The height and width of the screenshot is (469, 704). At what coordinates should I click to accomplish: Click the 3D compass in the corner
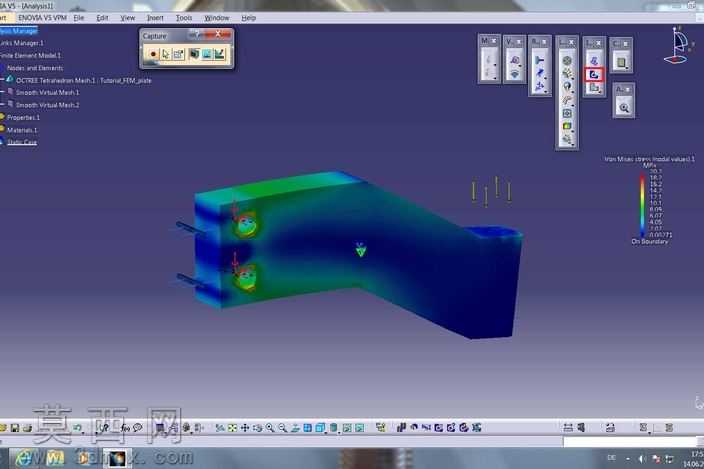pyautogui.click(x=677, y=45)
